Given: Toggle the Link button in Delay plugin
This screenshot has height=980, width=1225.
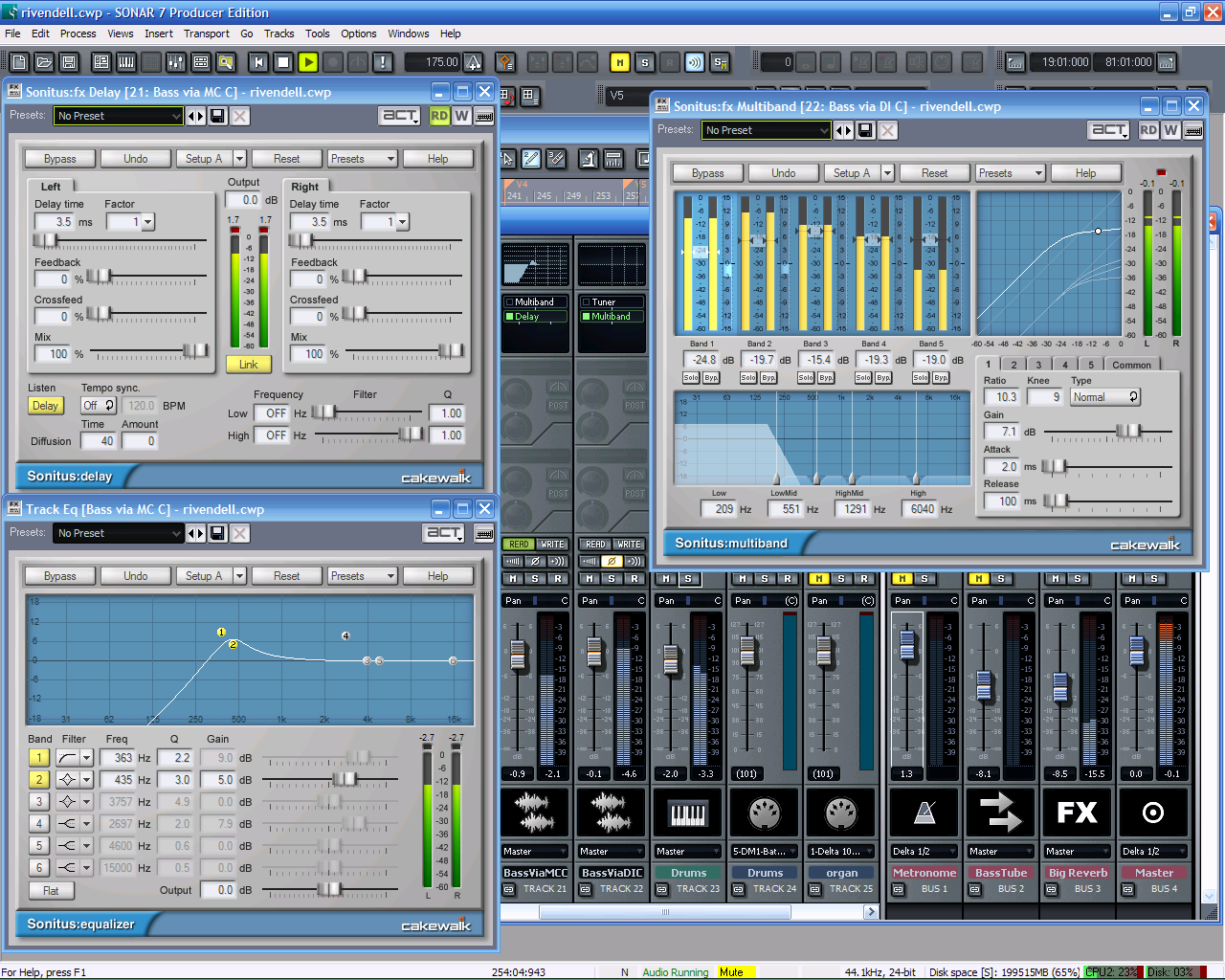Looking at the screenshot, I should click(x=249, y=365).
